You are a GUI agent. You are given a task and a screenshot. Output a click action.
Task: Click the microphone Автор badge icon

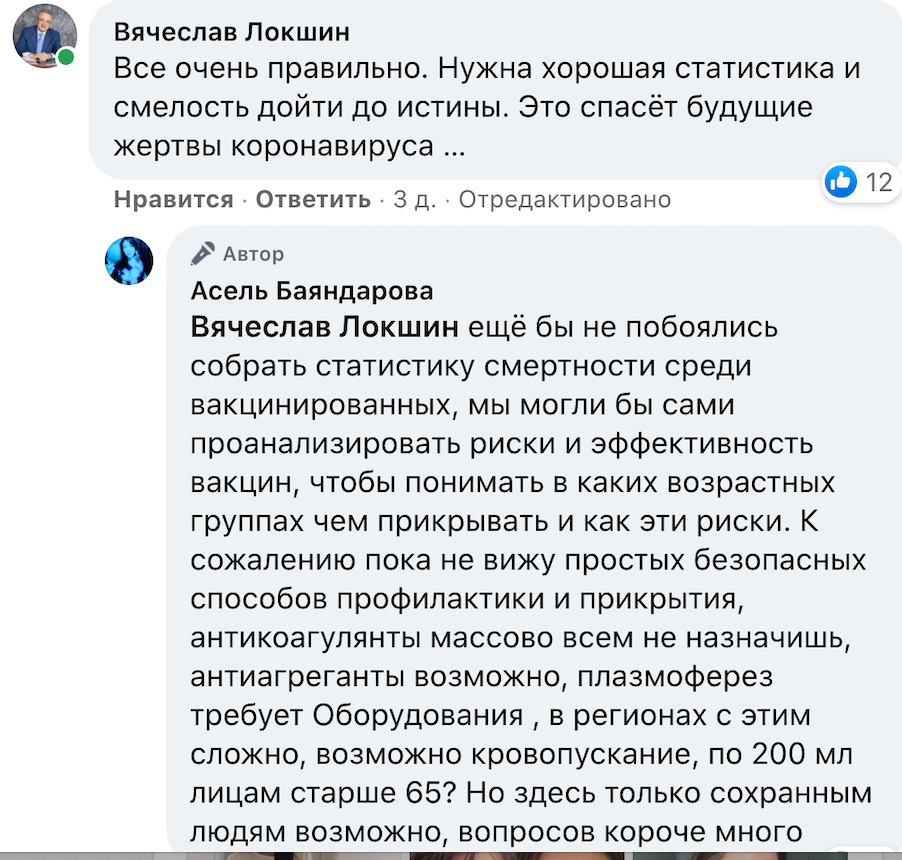coord(202,254)
